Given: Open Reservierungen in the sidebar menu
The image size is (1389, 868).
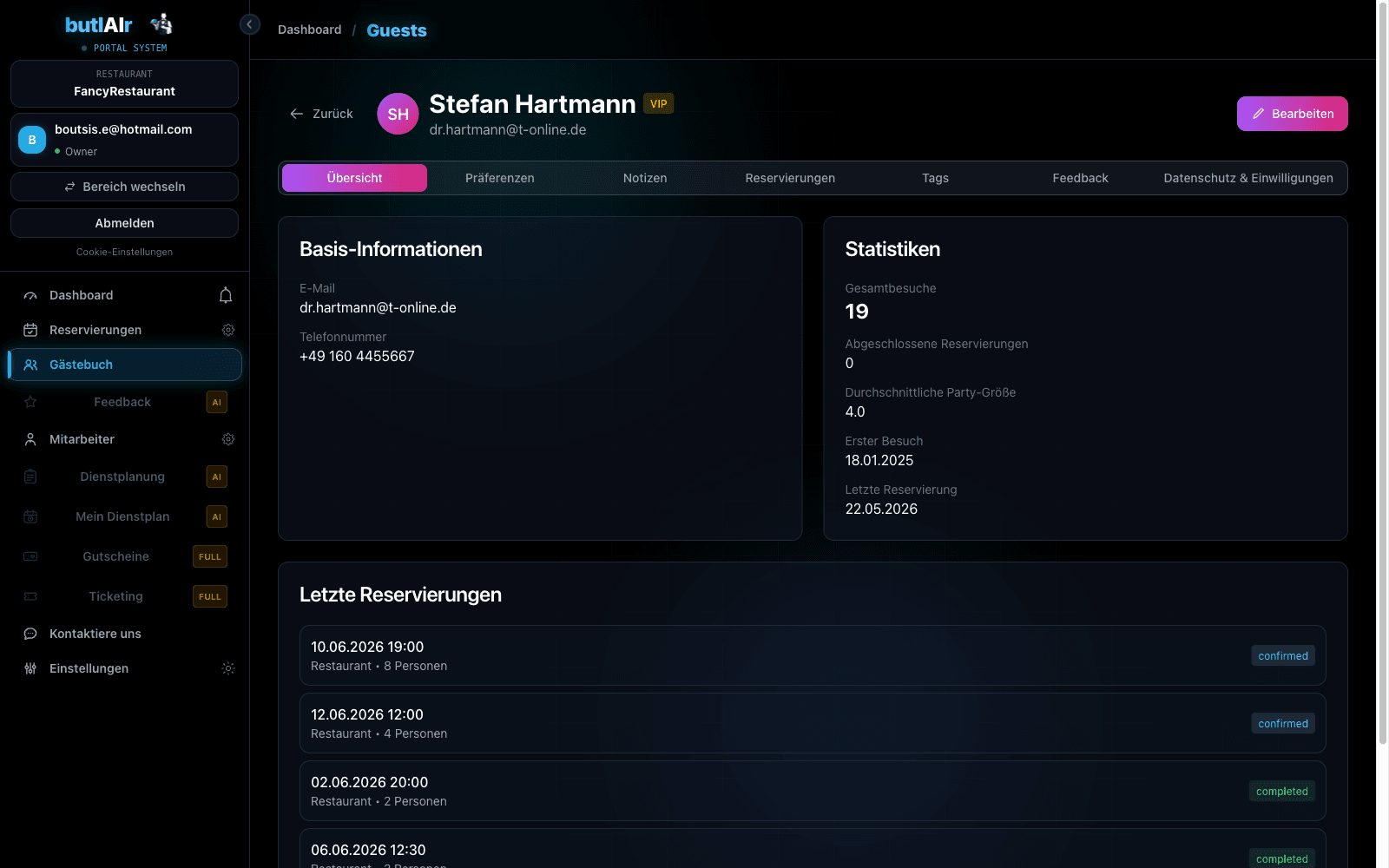Looking at the screenshot, I should tap(95, 330).
